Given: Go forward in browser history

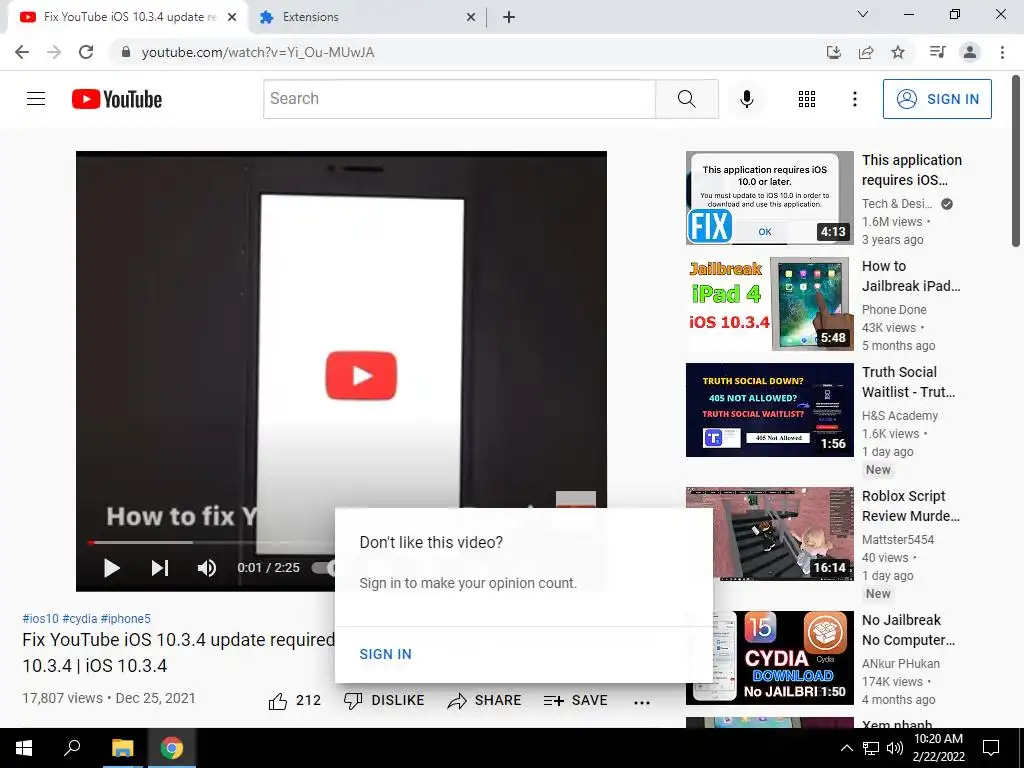Looking at the screenshot, I should pyautogui.click(x=54, y=52).
